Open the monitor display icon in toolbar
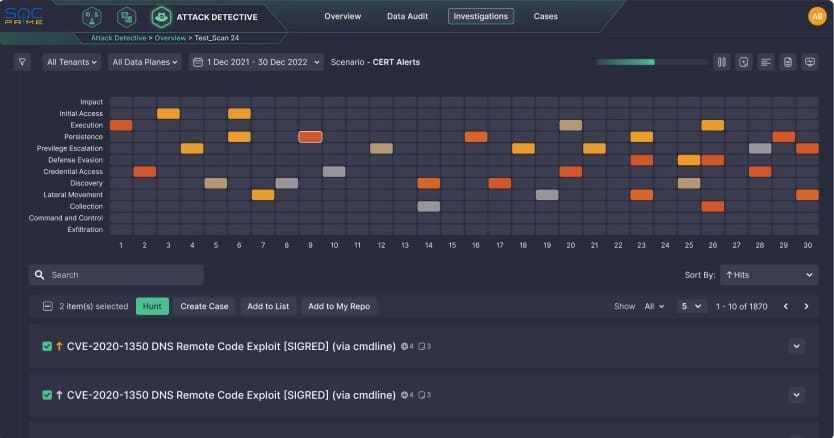Image resolution: width=834 pixels, height=438 pixels. click(x=810, y=62)
